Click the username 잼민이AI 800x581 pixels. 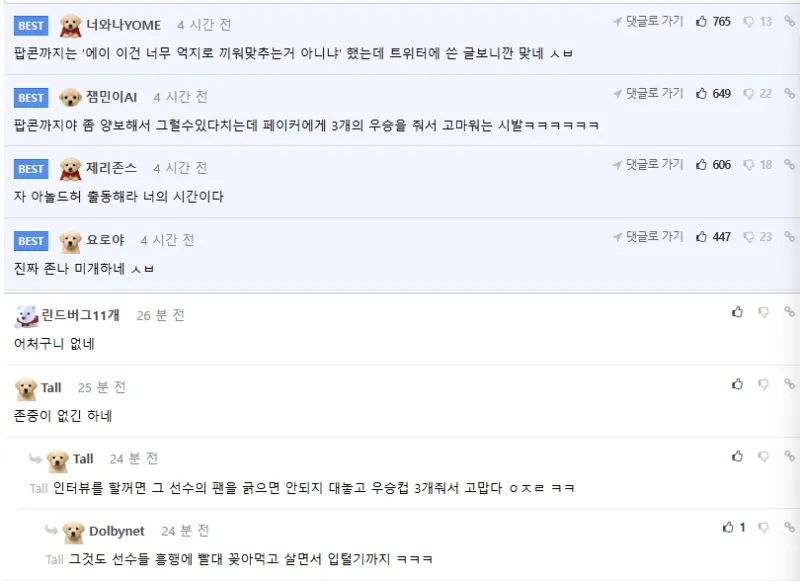click(x=111, y=97)
